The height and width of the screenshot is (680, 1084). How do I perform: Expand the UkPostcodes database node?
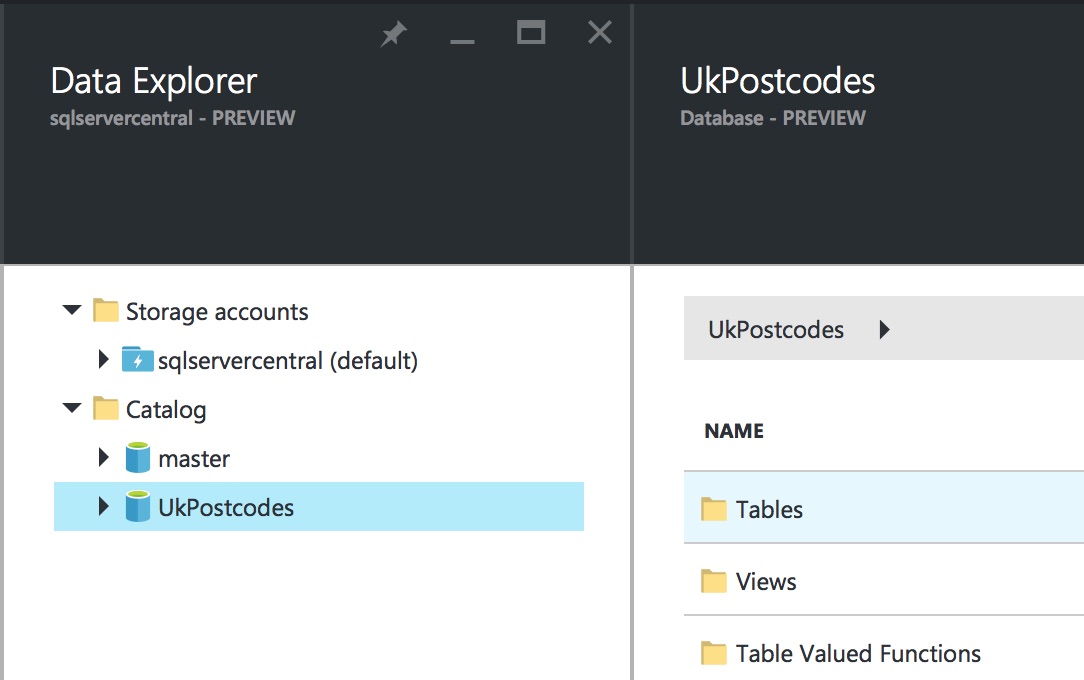pyautogui.click(x=103, y=507)
